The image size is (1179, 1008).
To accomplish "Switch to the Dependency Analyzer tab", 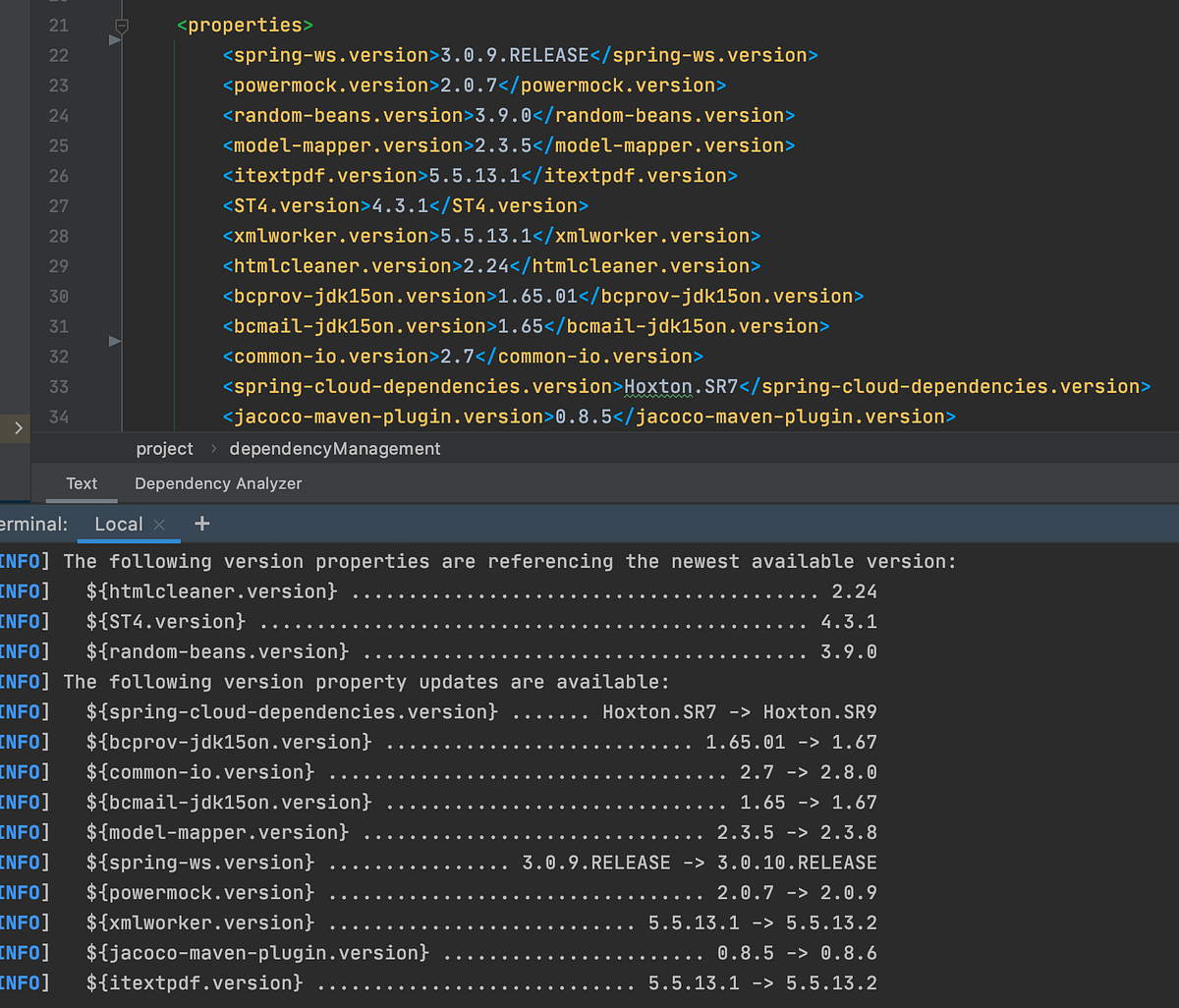I will tap(217, 483).
